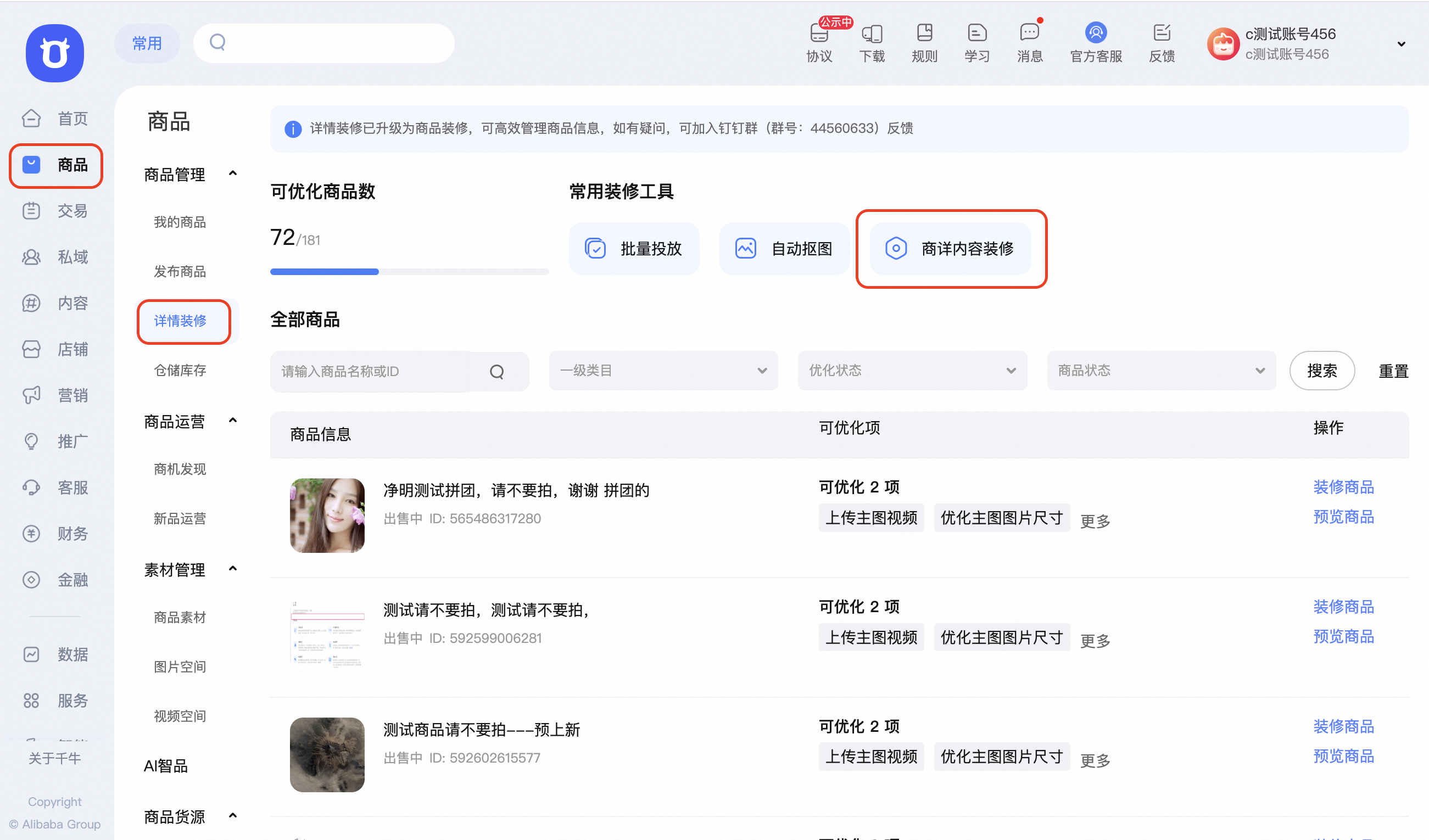Screen dimensions: 1429x840
Task: Click the Qianniu logo icon
Action: click(55, 53)
